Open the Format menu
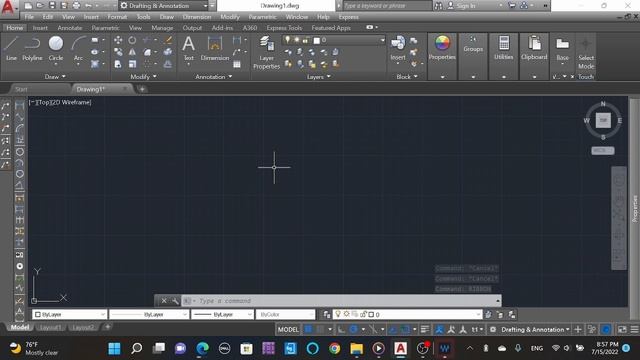Image resolution: width=640 pixels, height=360 pixels. pos(117,17)
